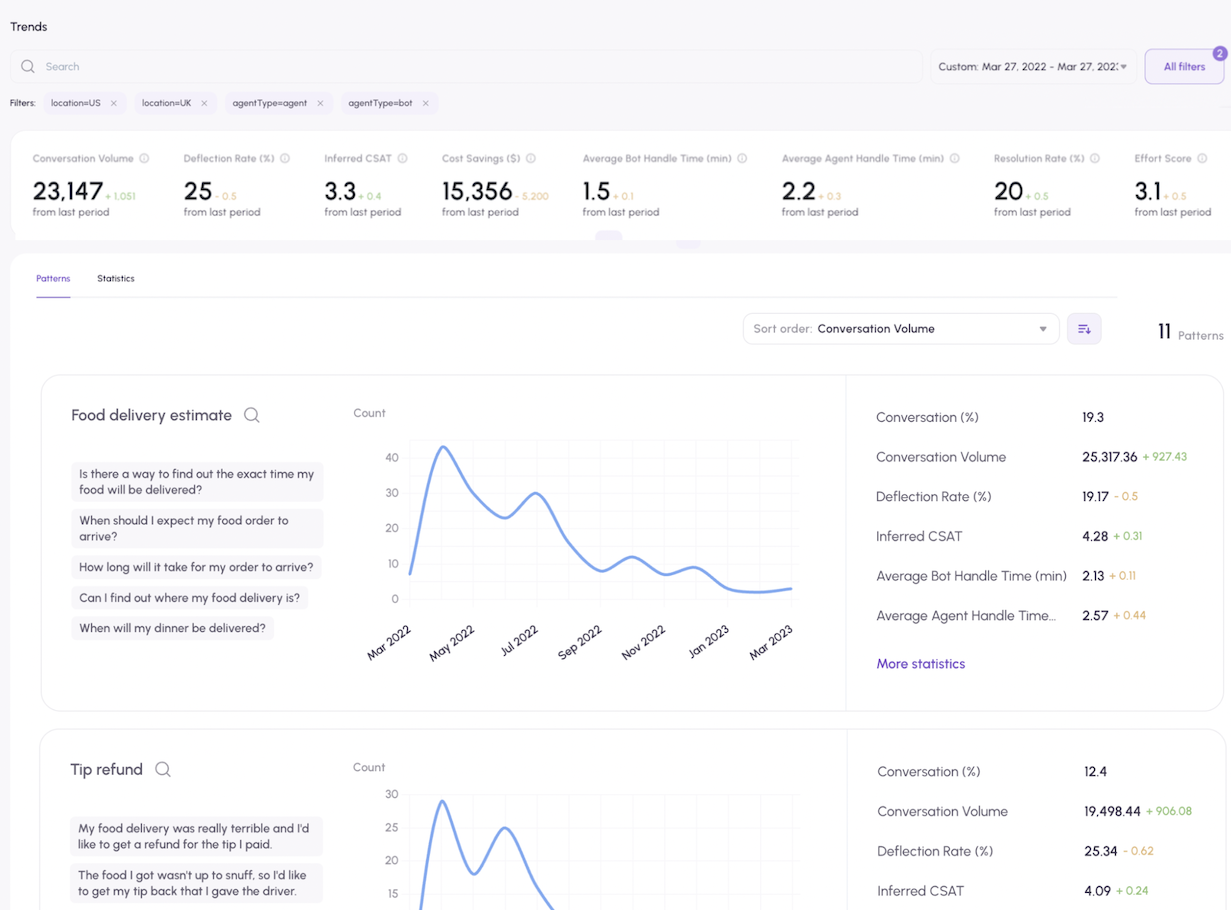
Task: Open the All filters button
Action: click(x=1184, y=67)
